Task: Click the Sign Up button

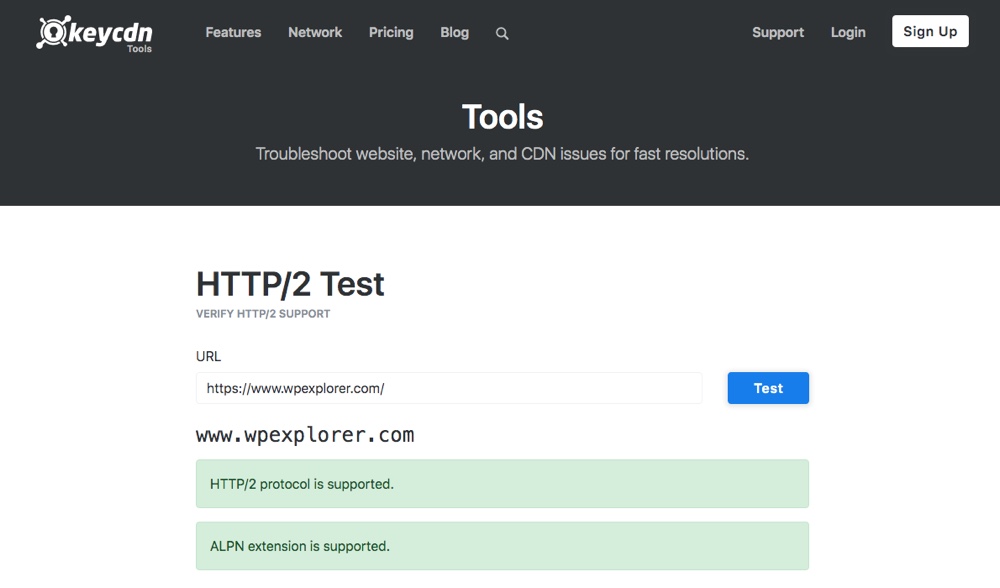Action: (930, 31)
